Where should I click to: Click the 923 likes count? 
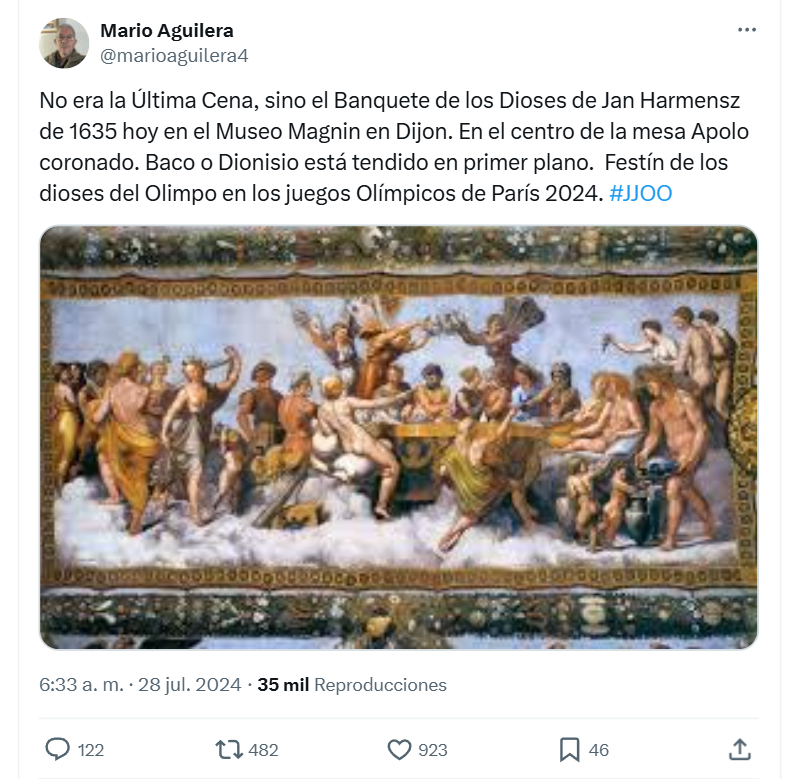(433, 750)
